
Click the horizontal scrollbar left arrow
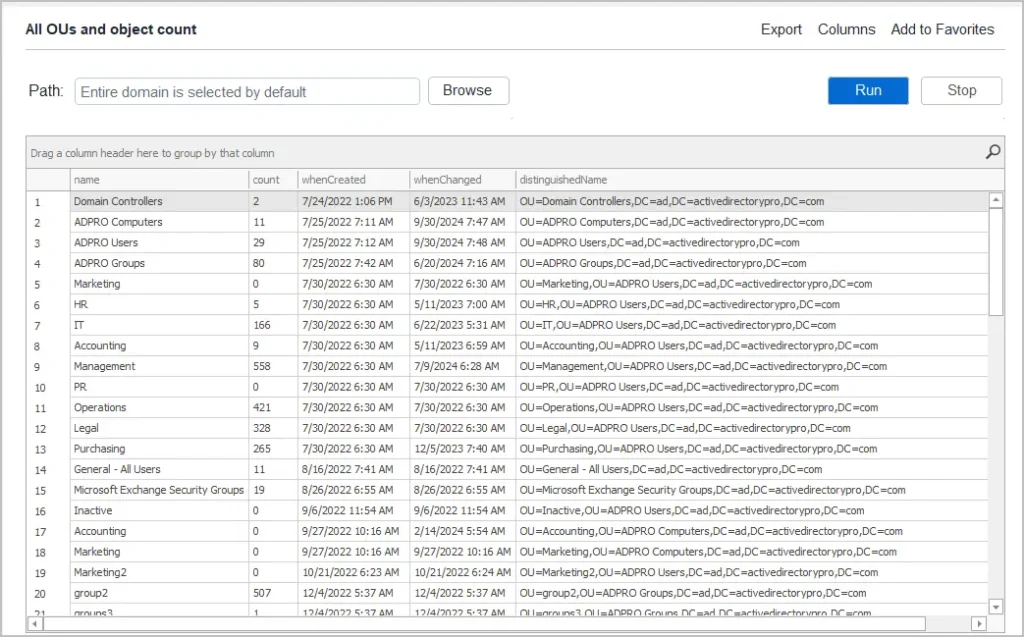(35, 623)
